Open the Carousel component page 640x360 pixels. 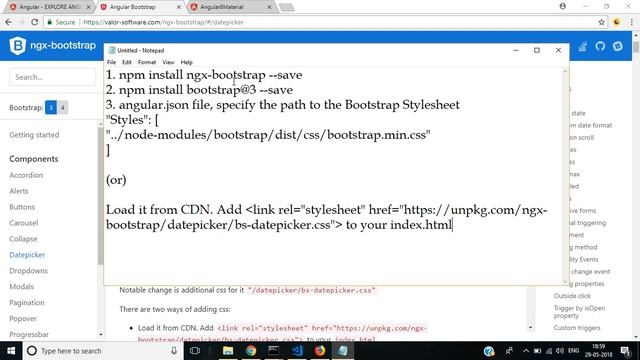24,222
